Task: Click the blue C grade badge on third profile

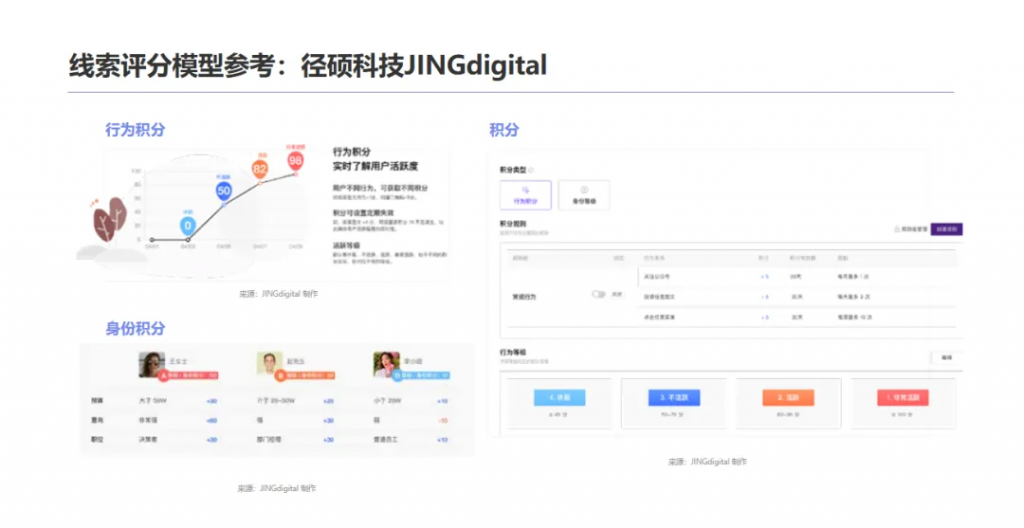Action: 421,375
